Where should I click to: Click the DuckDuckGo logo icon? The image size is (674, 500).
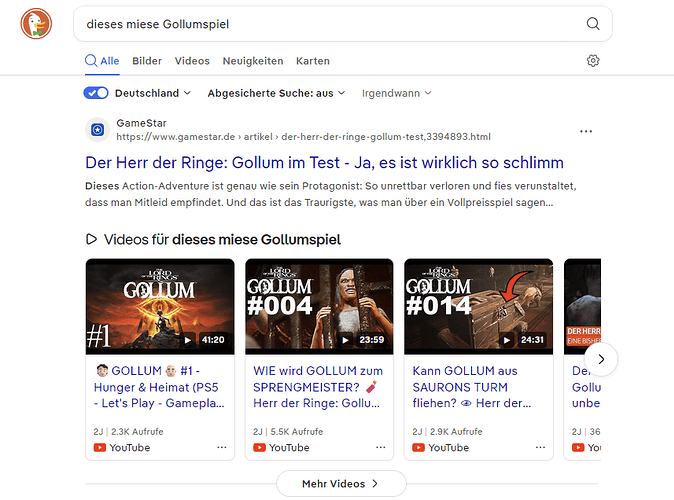click(37, 23)
